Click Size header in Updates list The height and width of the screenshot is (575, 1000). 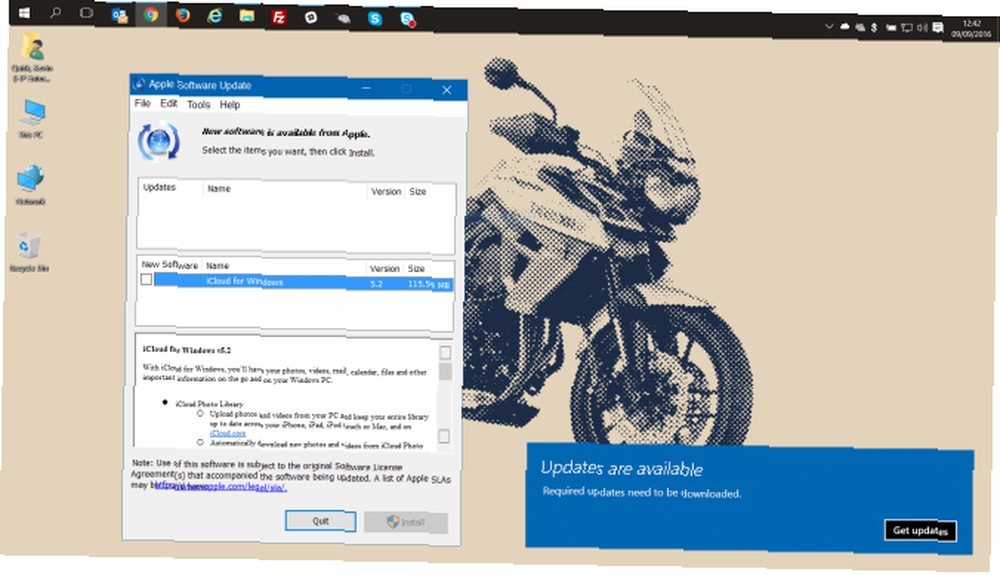tap(418, 191)
